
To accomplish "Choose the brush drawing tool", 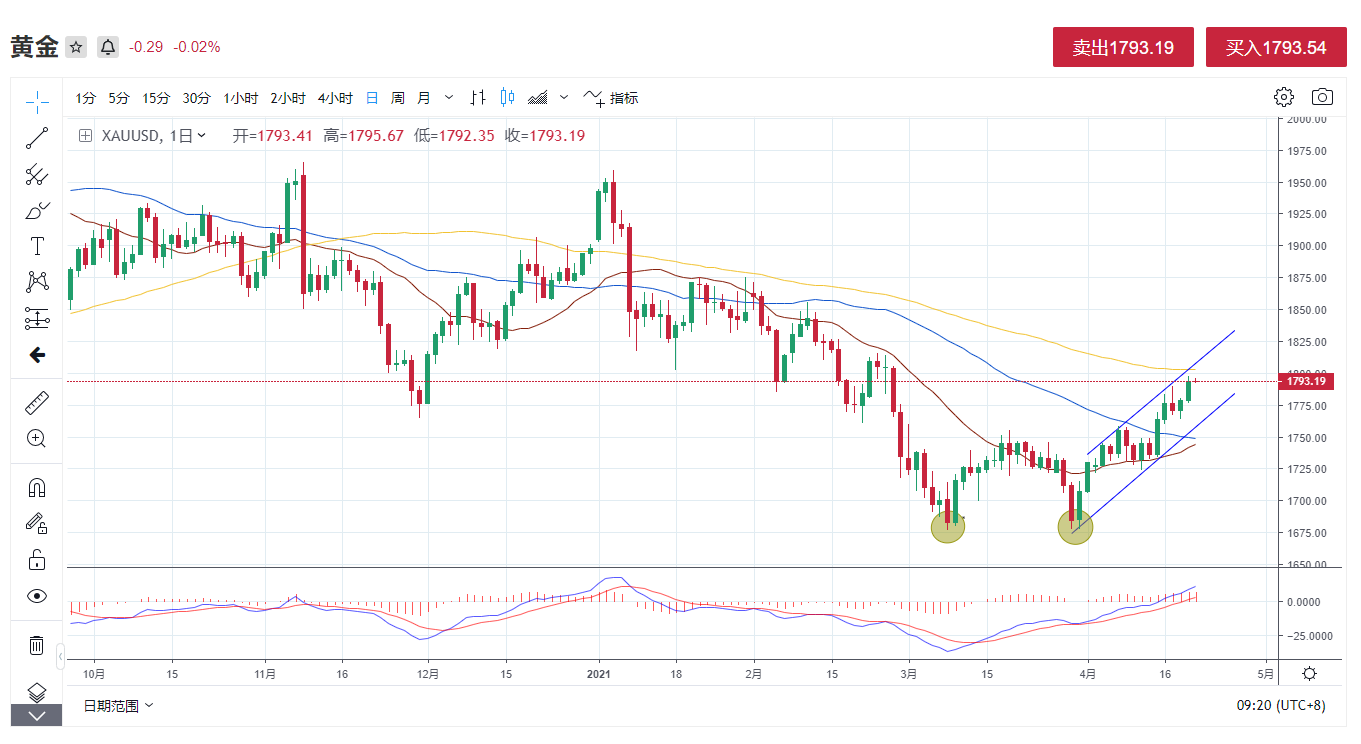I will tap(37, 211).
